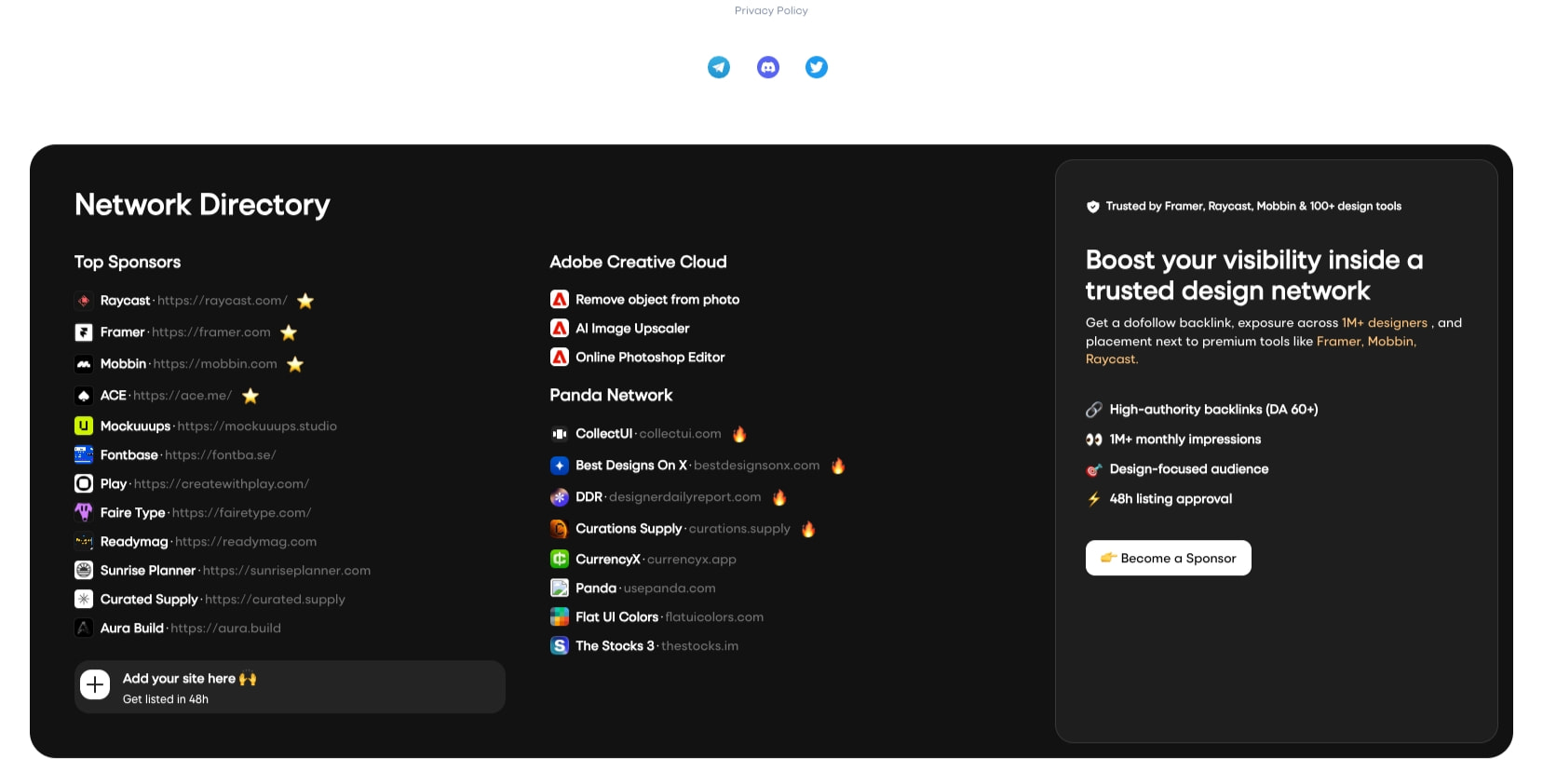Click Adobe icon beside AI Image Upscaler
Image resolution: width=1543 pixels, height=784 pixels.
click(x=560, y=328)
